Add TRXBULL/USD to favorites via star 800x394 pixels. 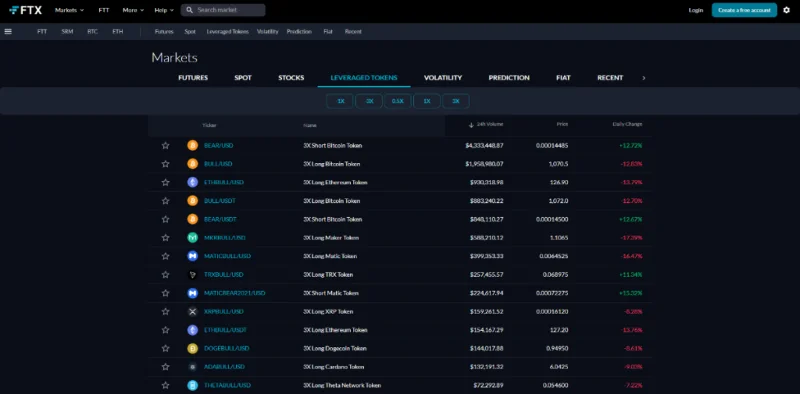165,275
